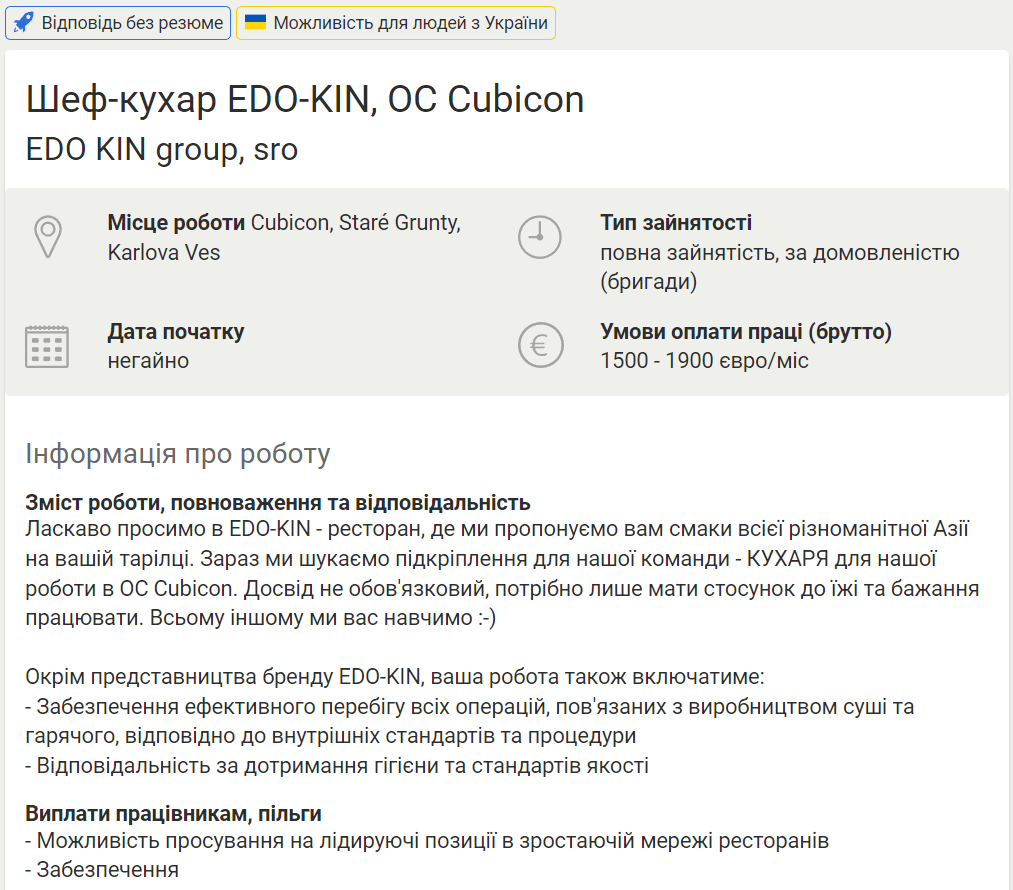Click the "Тип зайнятості" label
This screenshot has height=890, width=1013.
(x=676, y=223)
